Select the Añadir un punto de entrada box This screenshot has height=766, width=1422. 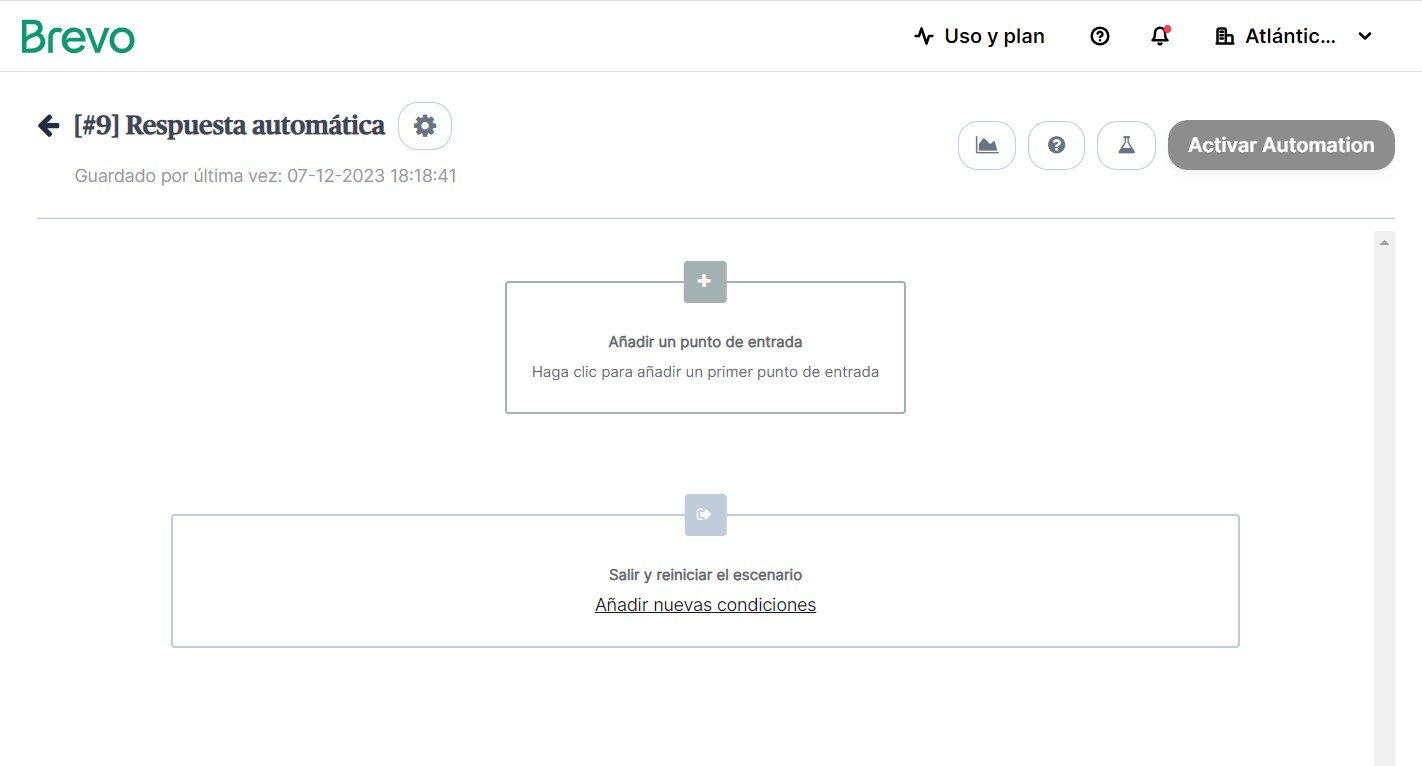(705, 347)
